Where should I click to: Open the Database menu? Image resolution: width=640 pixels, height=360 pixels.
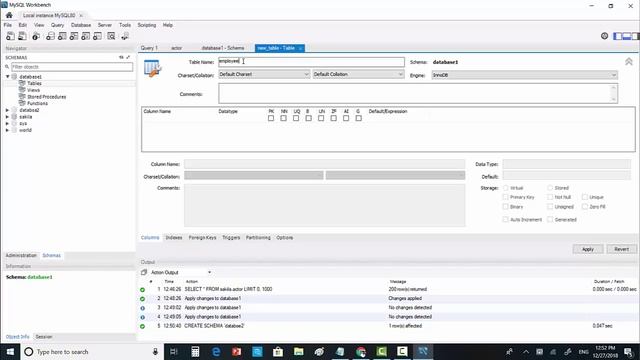point(81,25)
